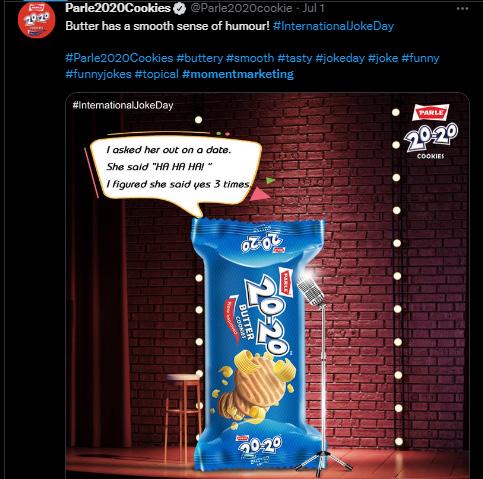This screenshot has height=479, width=483.
Task: Open the #tasty hashtag
Action: pyautogui.click(x=295, y=58)
